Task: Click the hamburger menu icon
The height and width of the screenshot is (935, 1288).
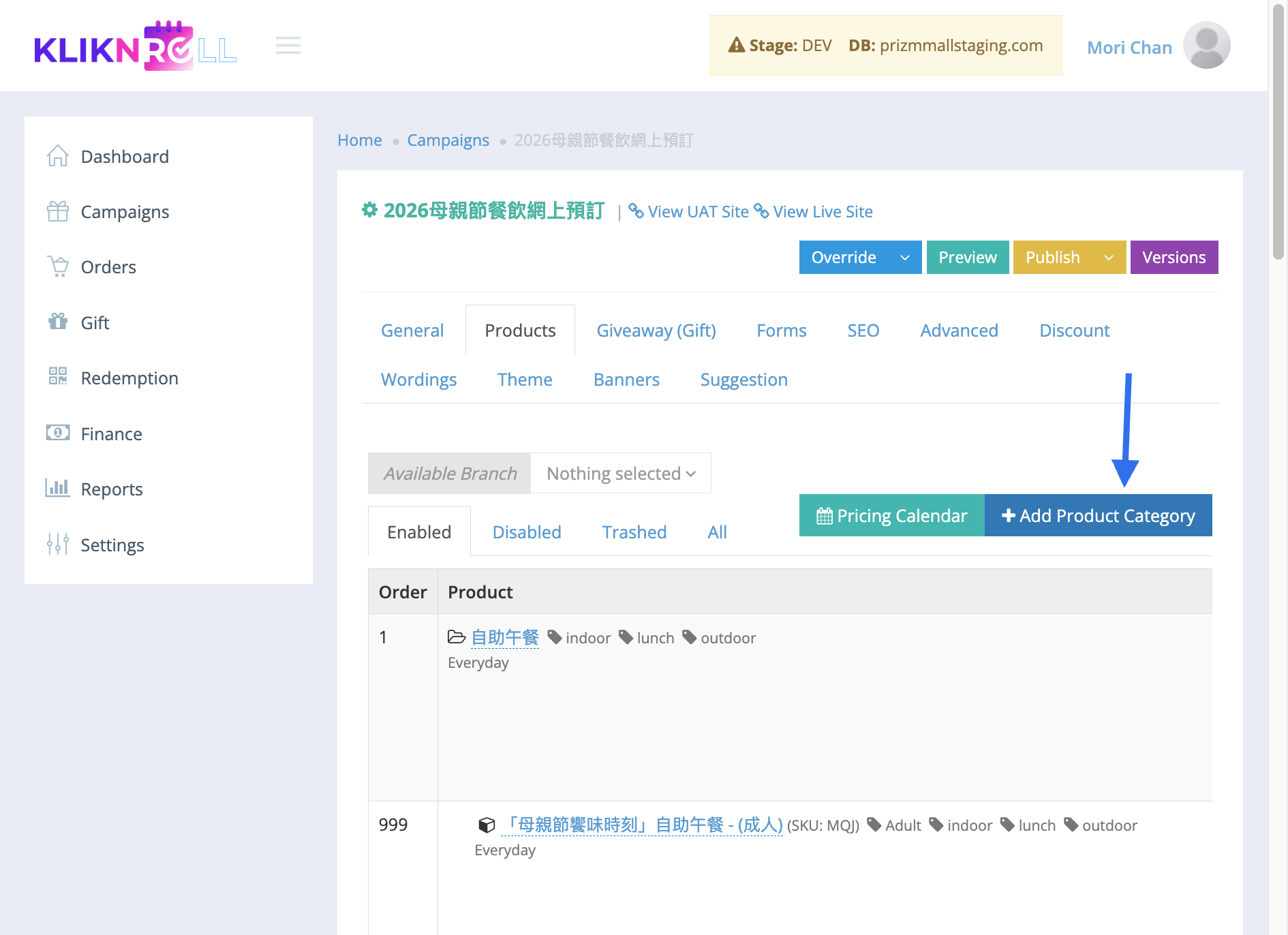Action: point(288,46)
